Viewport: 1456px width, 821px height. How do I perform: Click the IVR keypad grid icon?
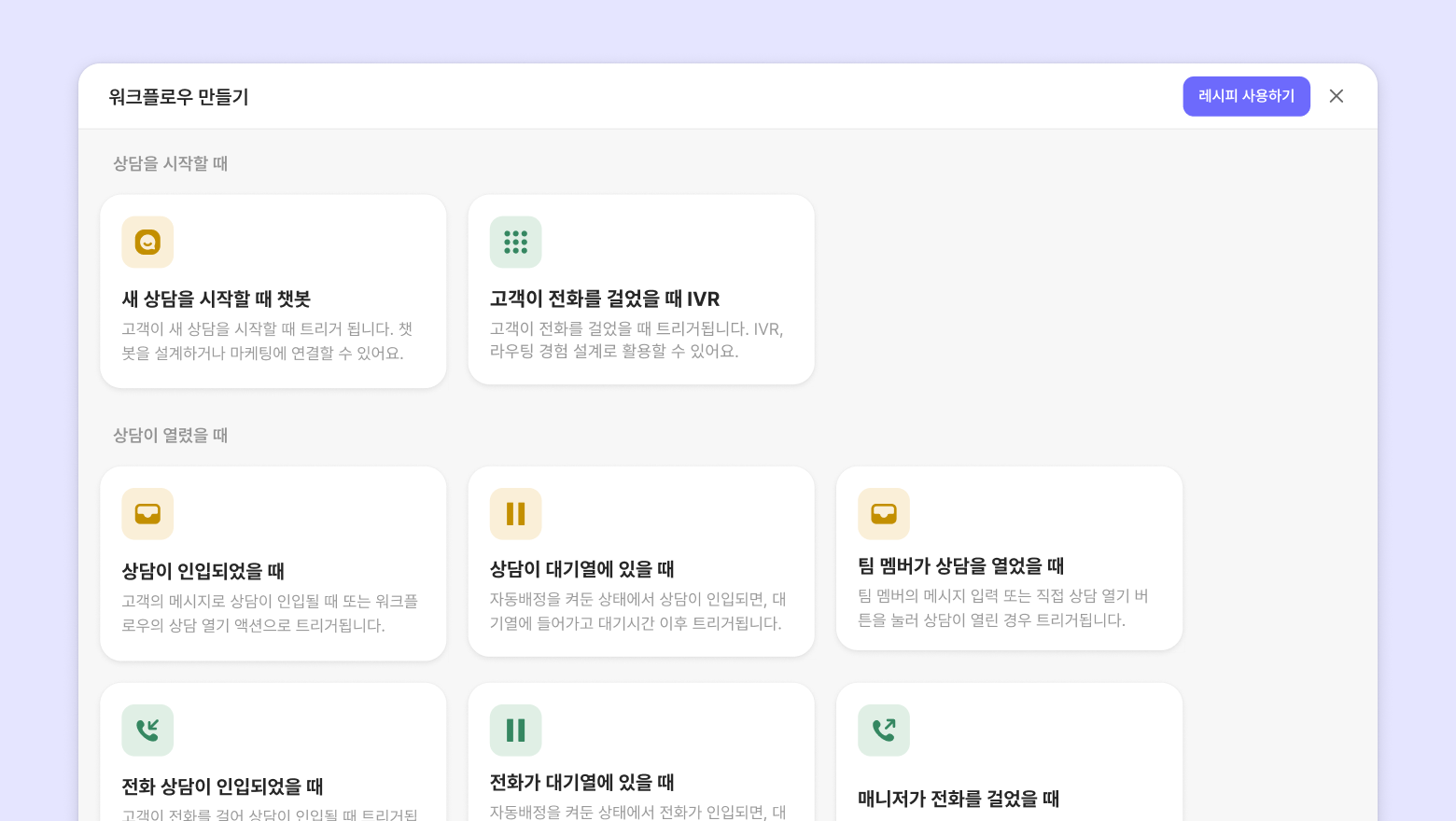(x=515, y=243)
